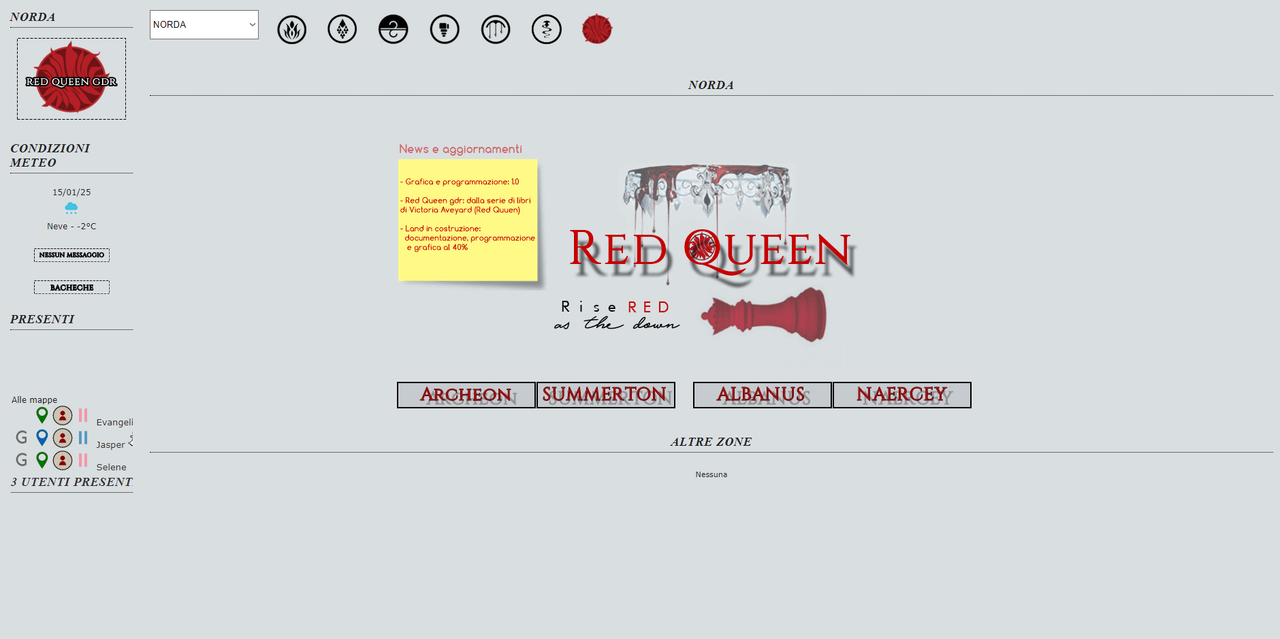The width and height of the screenshot is (1280, 639).
Task: Click the pink bars icon beside Selene
Action: tap(83, 460)
